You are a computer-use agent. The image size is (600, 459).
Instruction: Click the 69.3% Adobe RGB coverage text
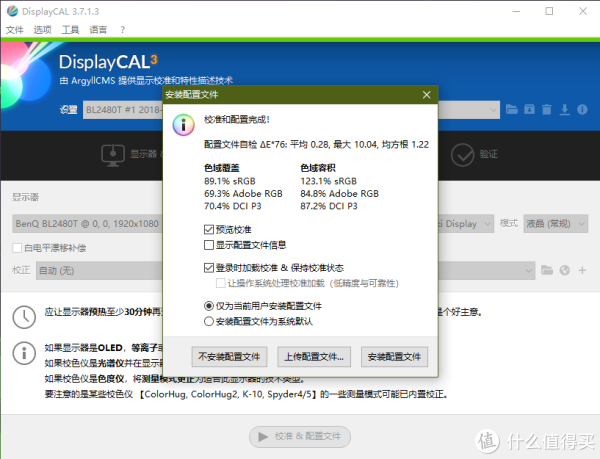pos(243,194)
